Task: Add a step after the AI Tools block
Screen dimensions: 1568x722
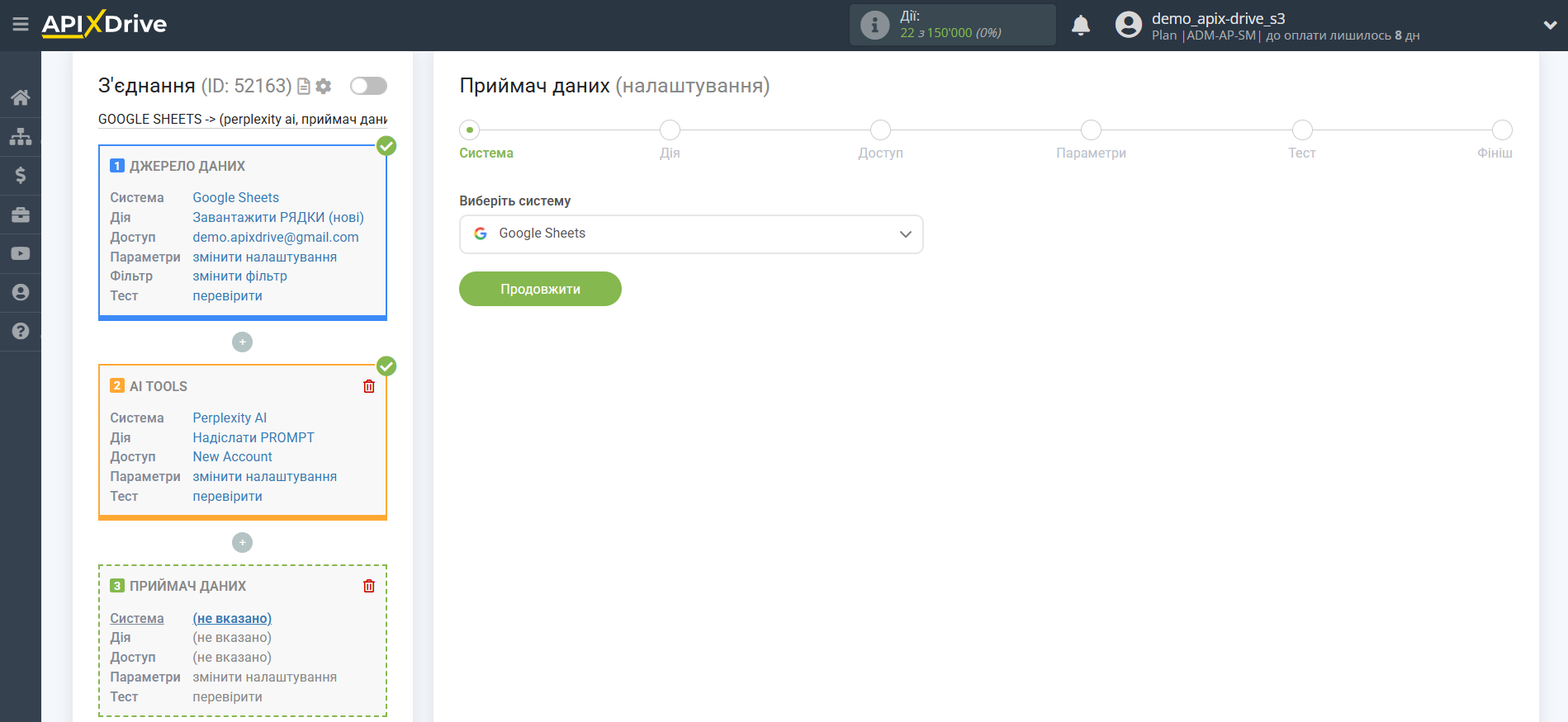Action: point(242,542)
